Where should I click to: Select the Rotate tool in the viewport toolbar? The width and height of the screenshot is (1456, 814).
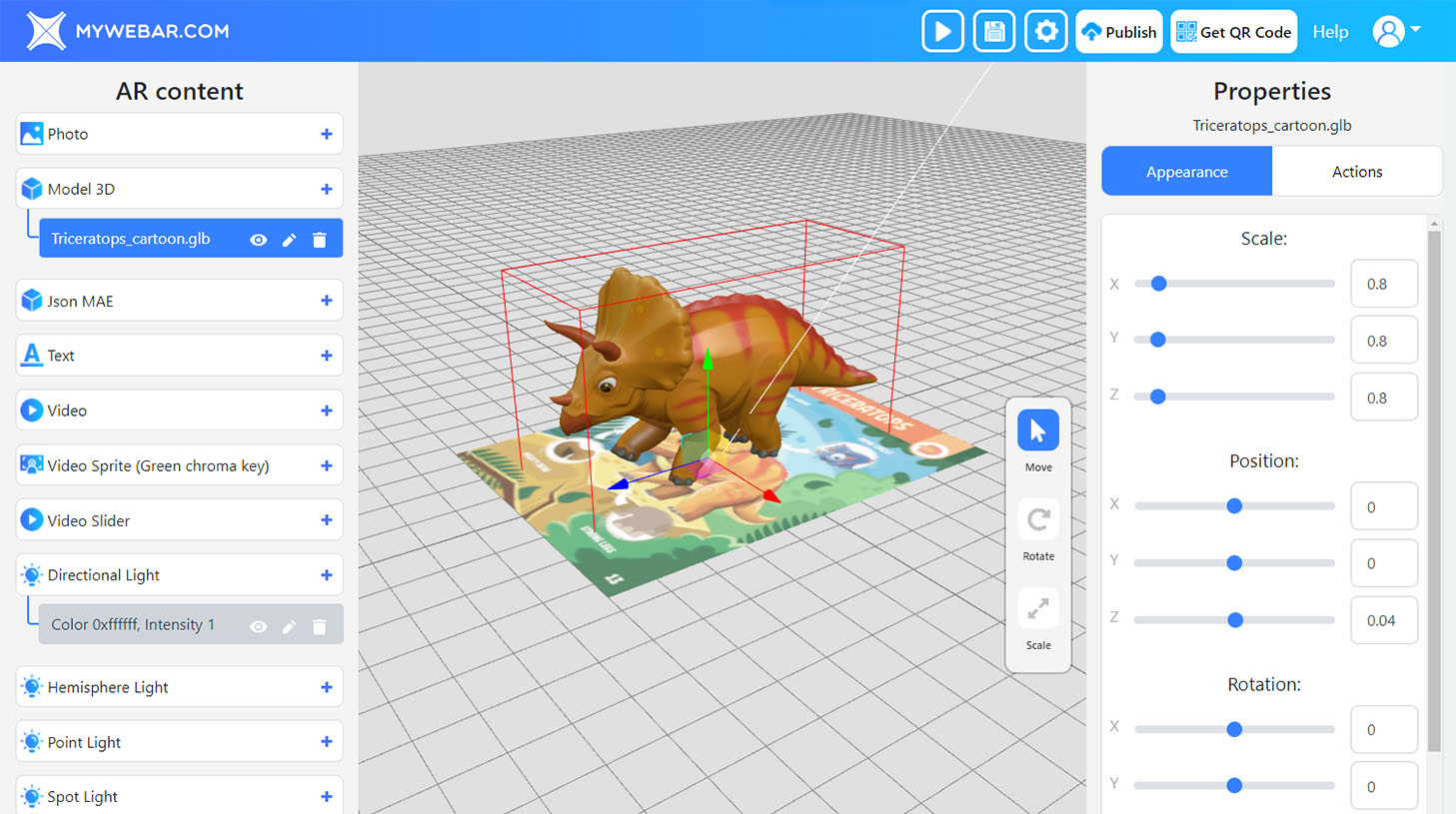tap(1037, 518)
